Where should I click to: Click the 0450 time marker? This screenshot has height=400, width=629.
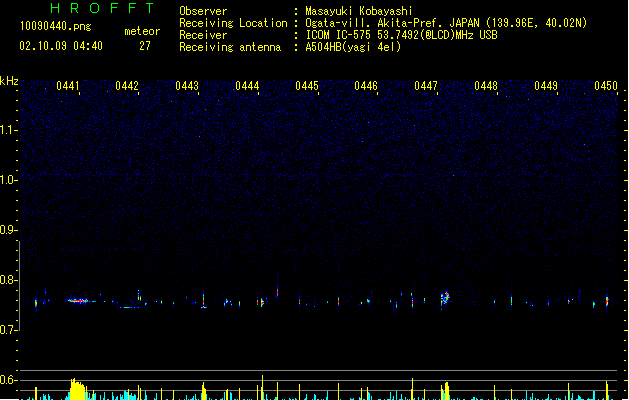[606, 86]
